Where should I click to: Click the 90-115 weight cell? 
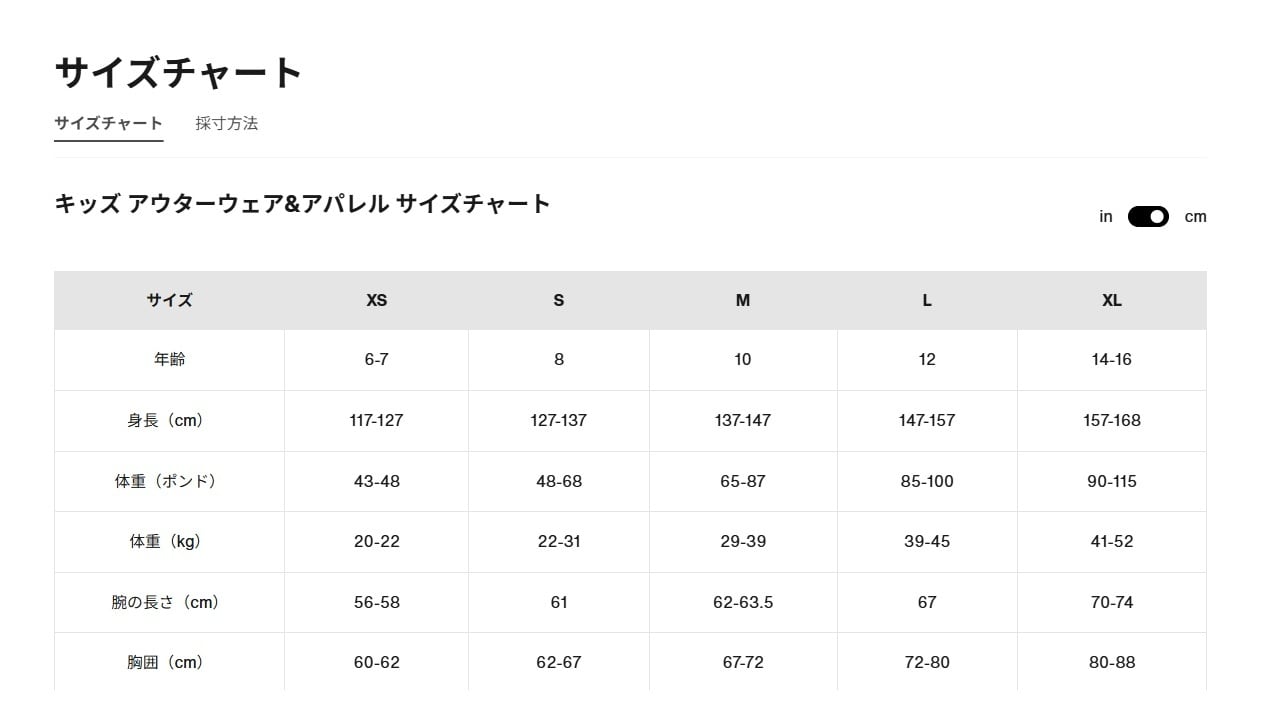click(x=1111, y=481)
